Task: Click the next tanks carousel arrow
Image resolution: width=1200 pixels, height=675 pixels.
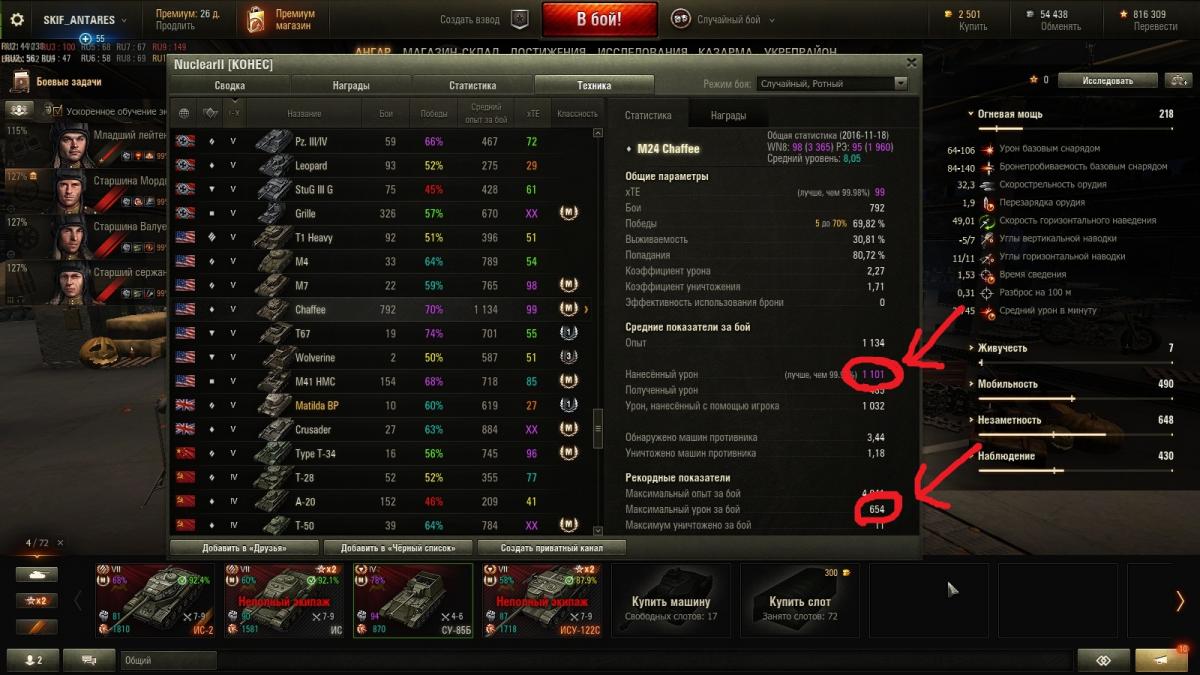Action: coord(1180,600)
